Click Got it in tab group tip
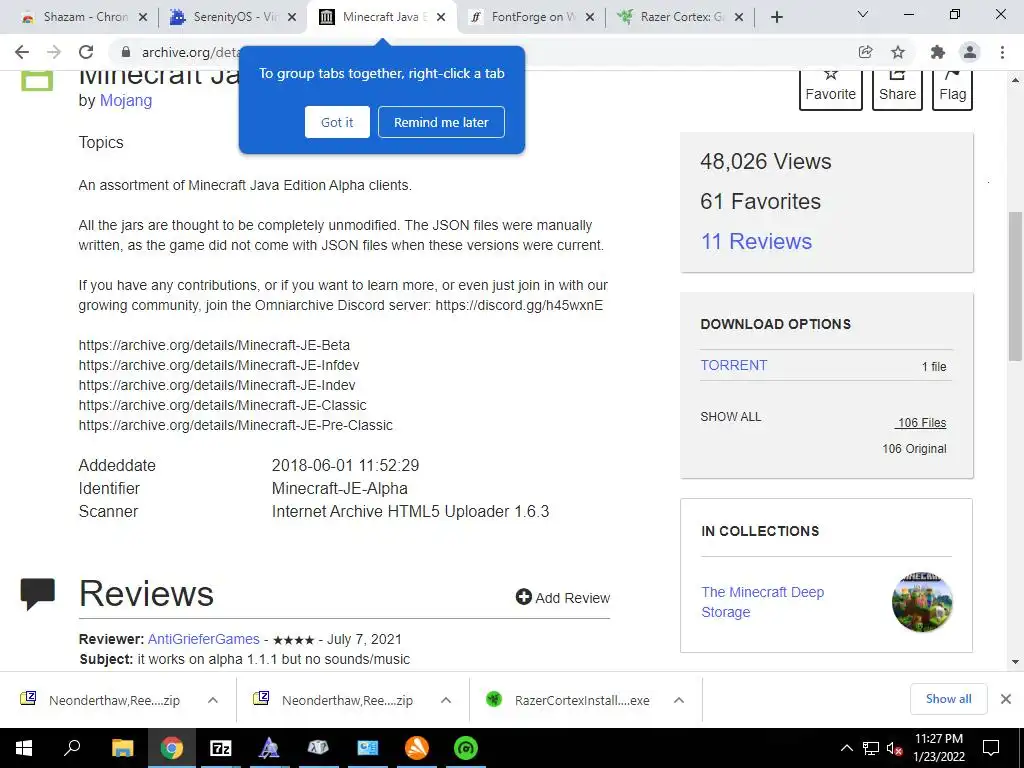Screen dimensions: 1024x768 pos(337,122)
